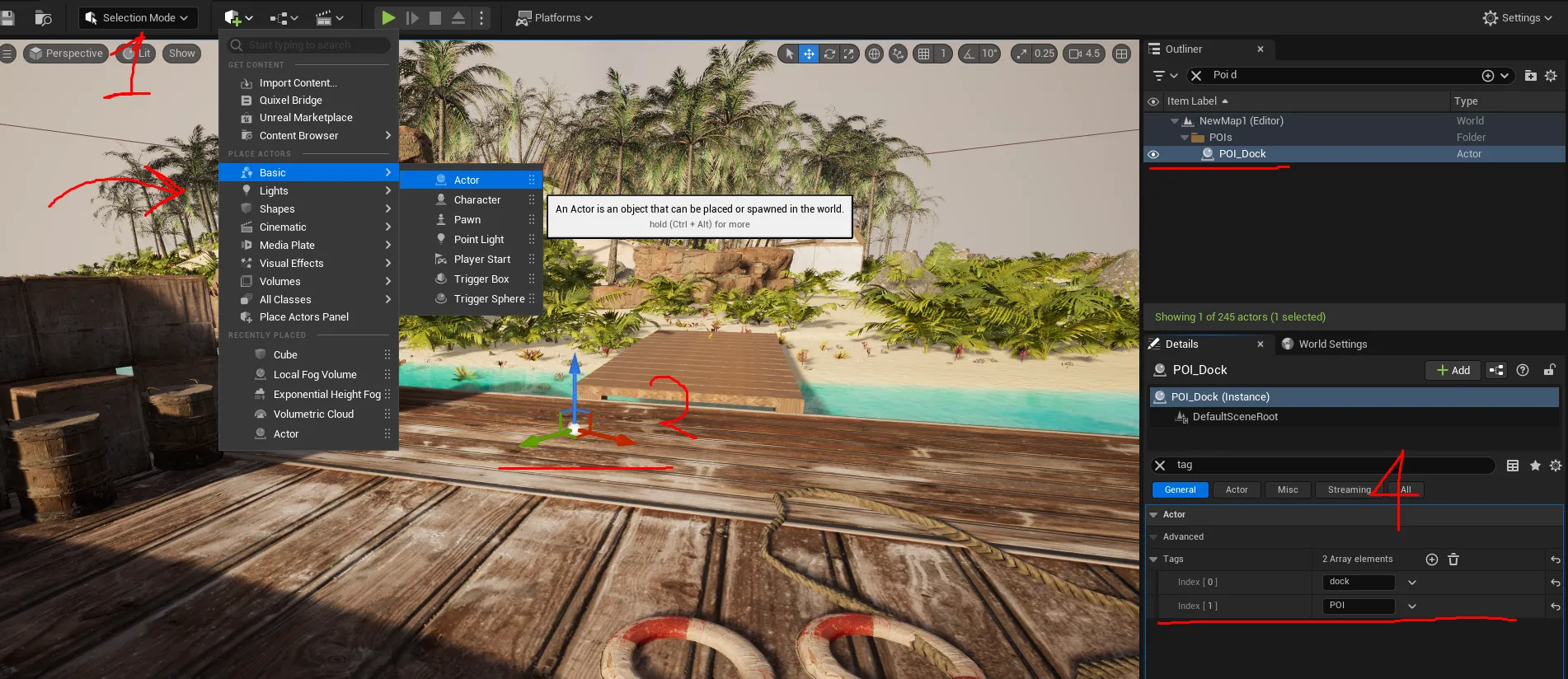Image resolution: width=1568 pixels, height=679 pixels.
Task: Add a new Tags array element
Action: [x=1432, y=560]
